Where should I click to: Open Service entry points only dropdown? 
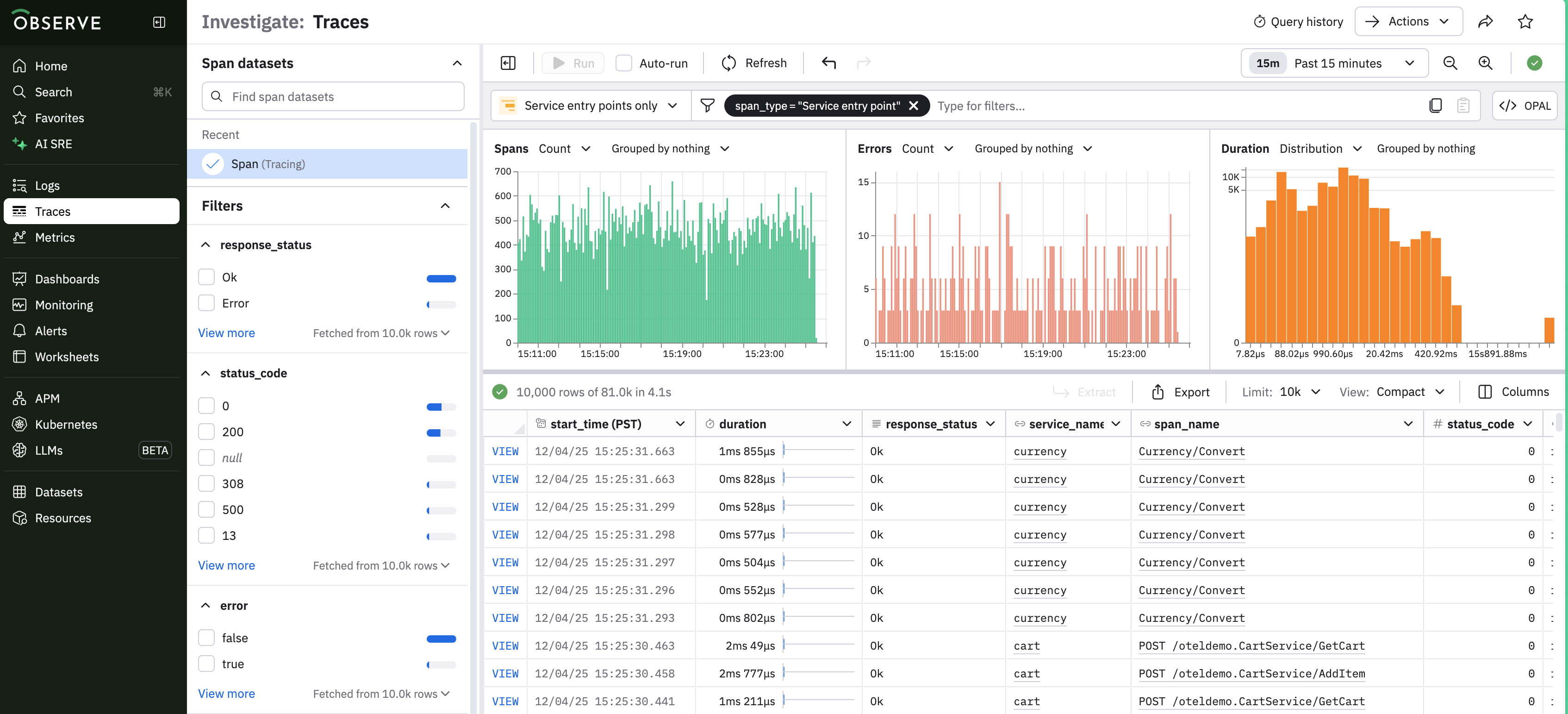(x=591, y=106)
